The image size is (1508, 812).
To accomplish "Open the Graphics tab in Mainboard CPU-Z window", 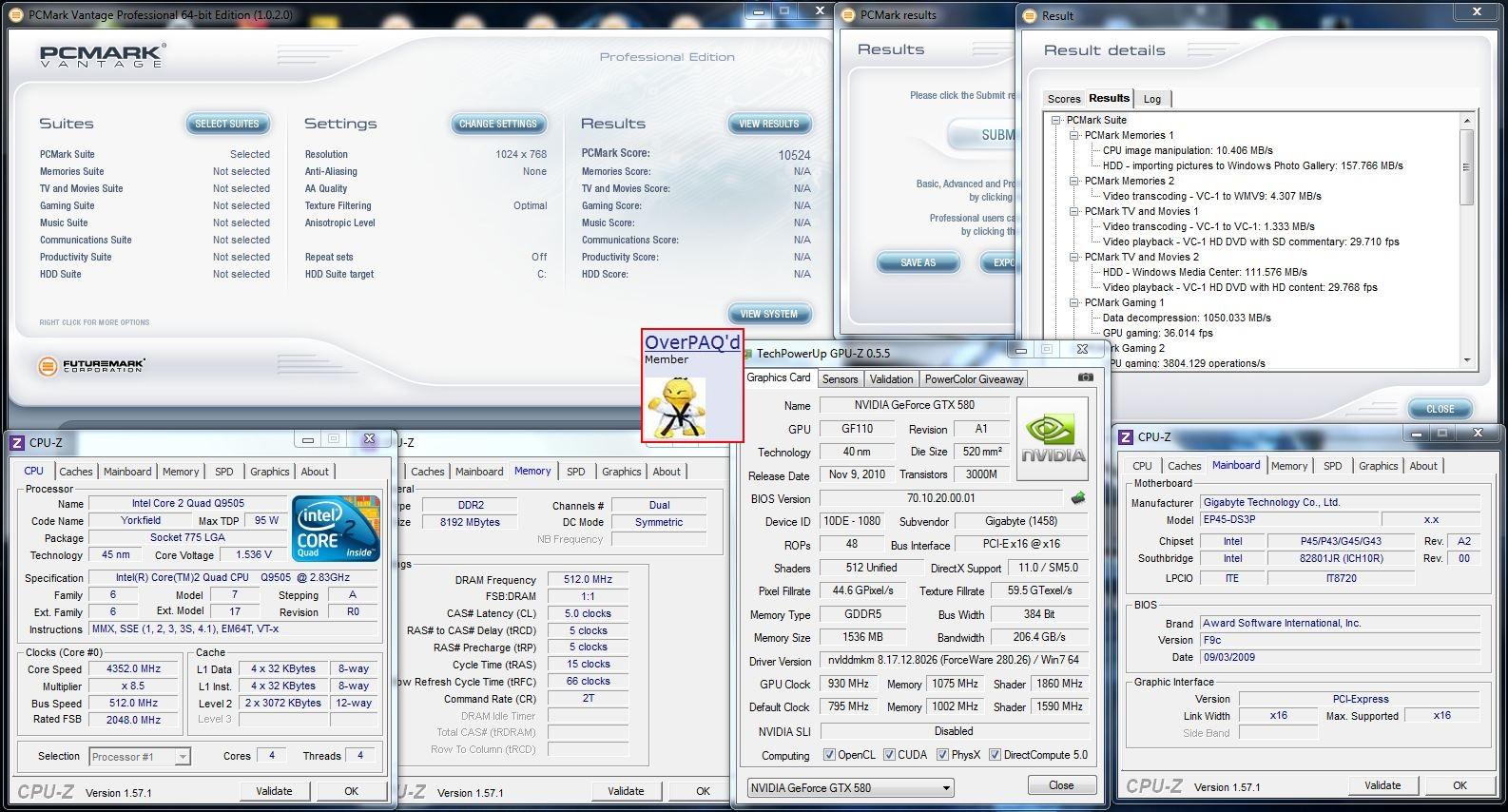I will 1378,466.
